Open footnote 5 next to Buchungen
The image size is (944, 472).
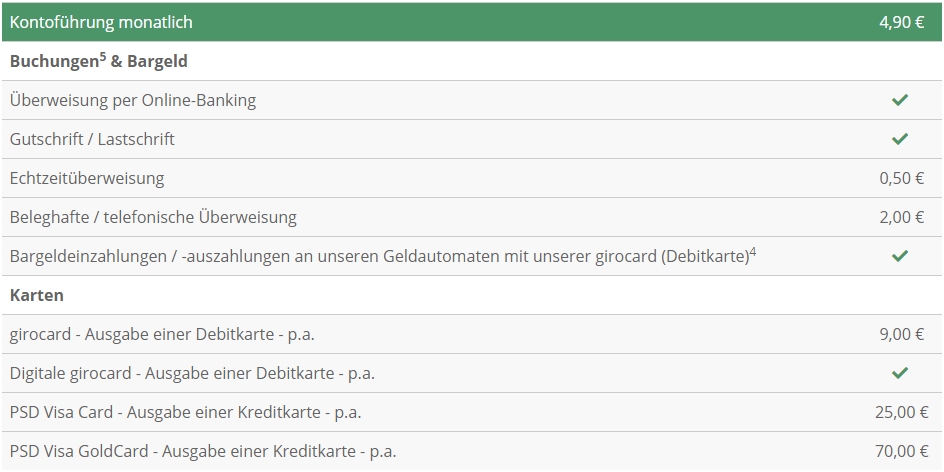[x=103, y=56]
